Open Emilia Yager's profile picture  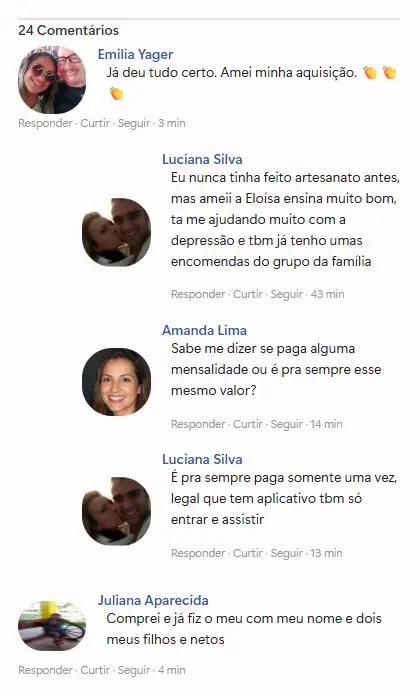[x=52, y=80]
